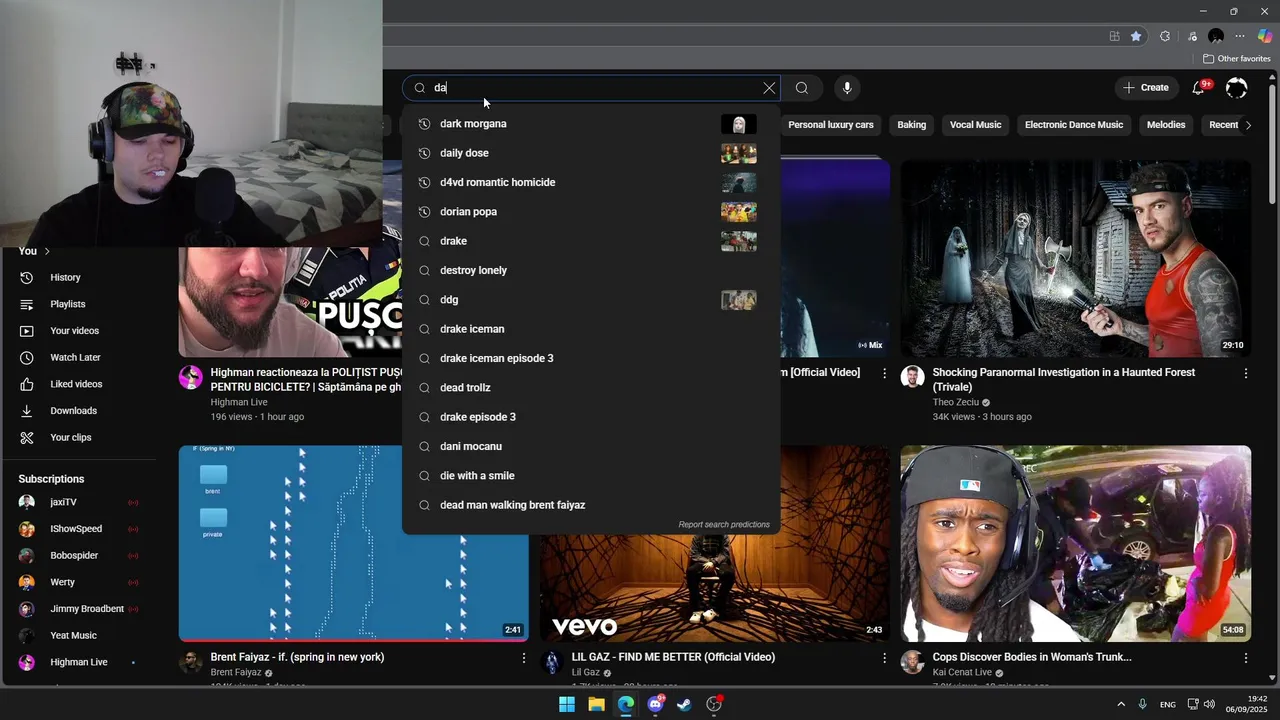Open more options for 'Shocking Paranormal Investigation' video
Screen dimensions: 1280x720
(x=1246, y=373)
